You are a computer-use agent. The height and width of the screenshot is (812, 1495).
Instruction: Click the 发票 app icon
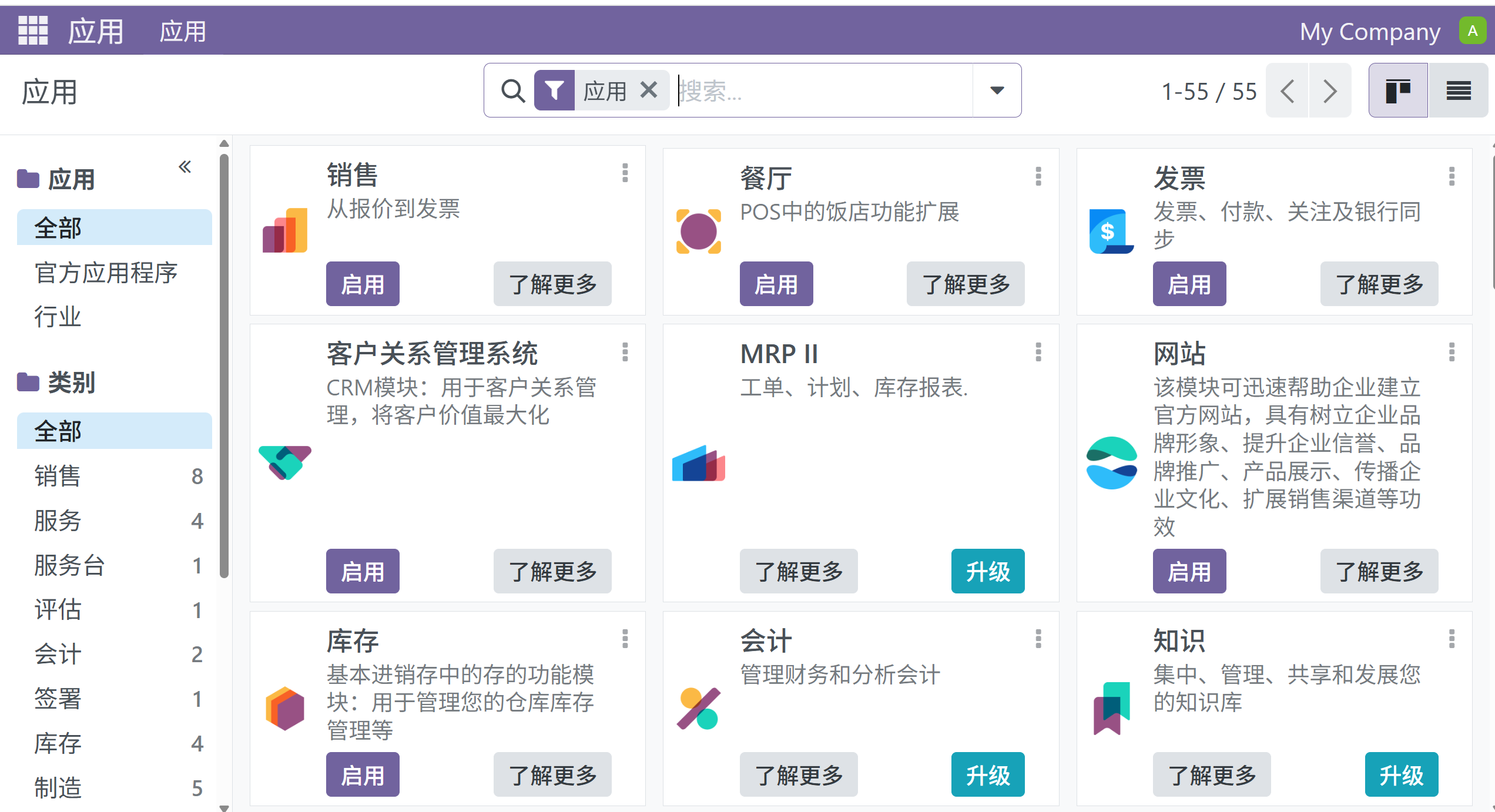click(x=1111, y=229)
